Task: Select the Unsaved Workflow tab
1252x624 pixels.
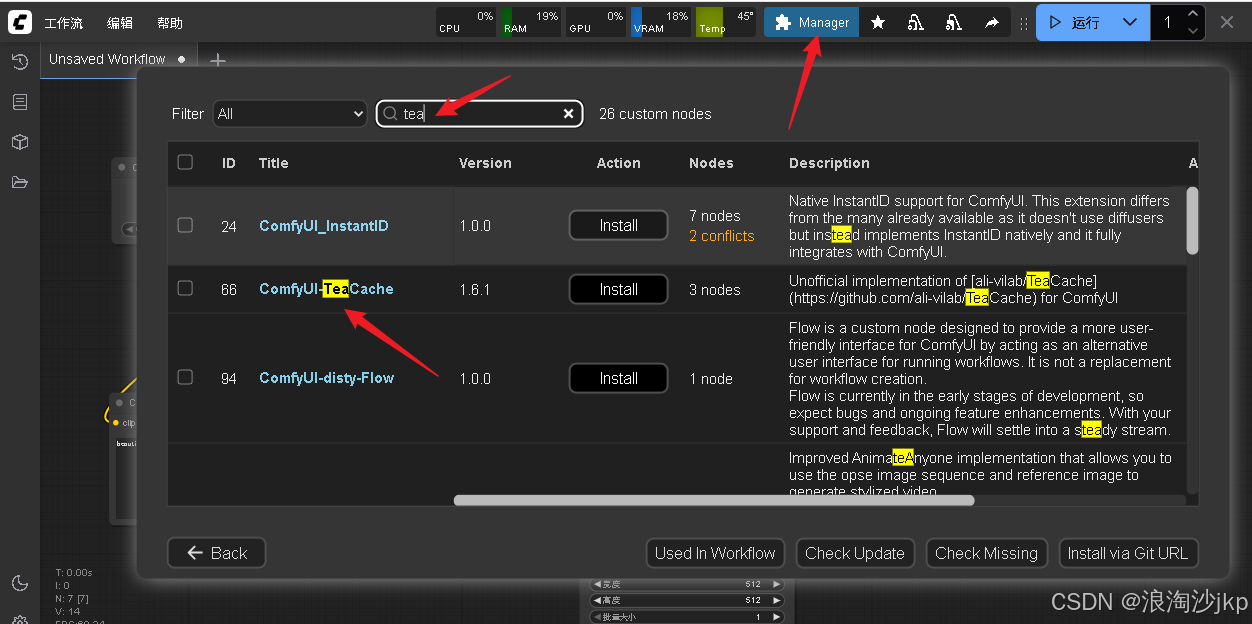Action: 117,59
